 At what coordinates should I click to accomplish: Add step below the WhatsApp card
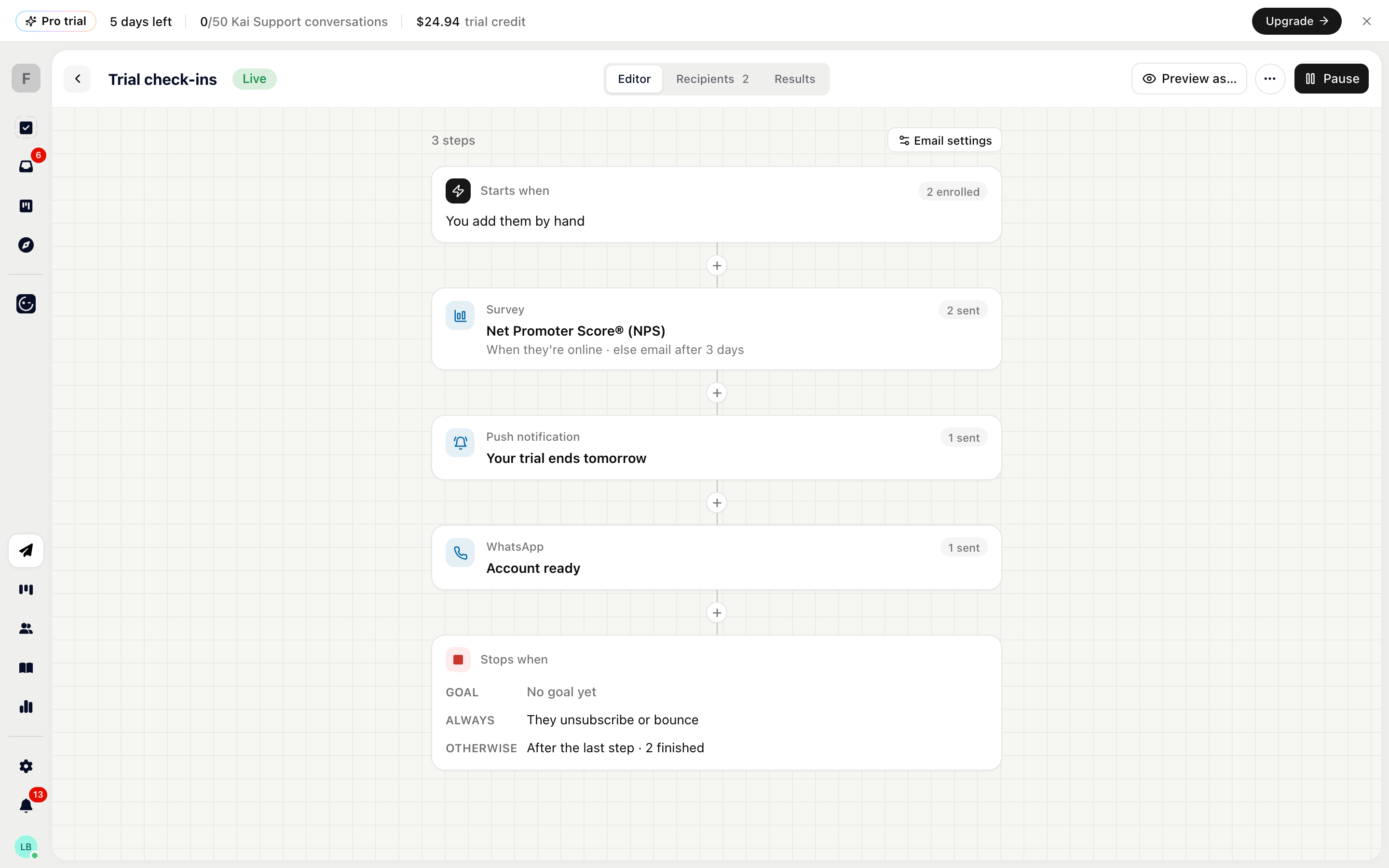[x=717, y=613]
